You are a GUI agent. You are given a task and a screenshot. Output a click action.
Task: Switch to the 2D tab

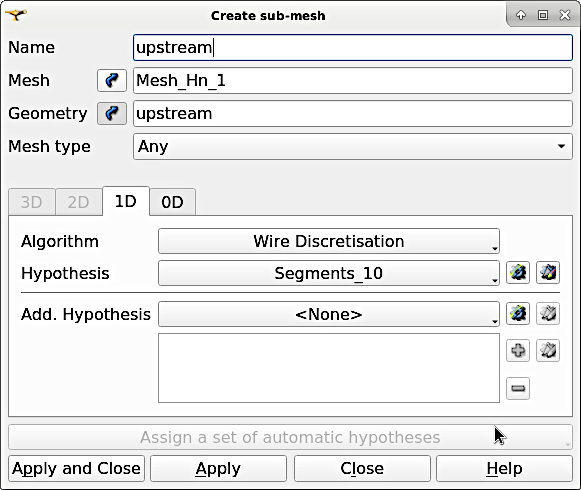coord(79,202)
